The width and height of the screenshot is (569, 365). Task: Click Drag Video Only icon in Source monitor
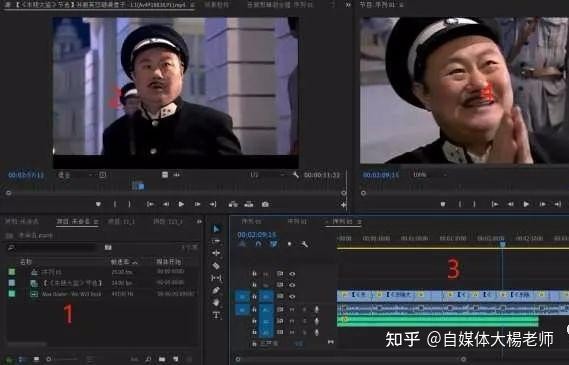(x=165, y=175)
